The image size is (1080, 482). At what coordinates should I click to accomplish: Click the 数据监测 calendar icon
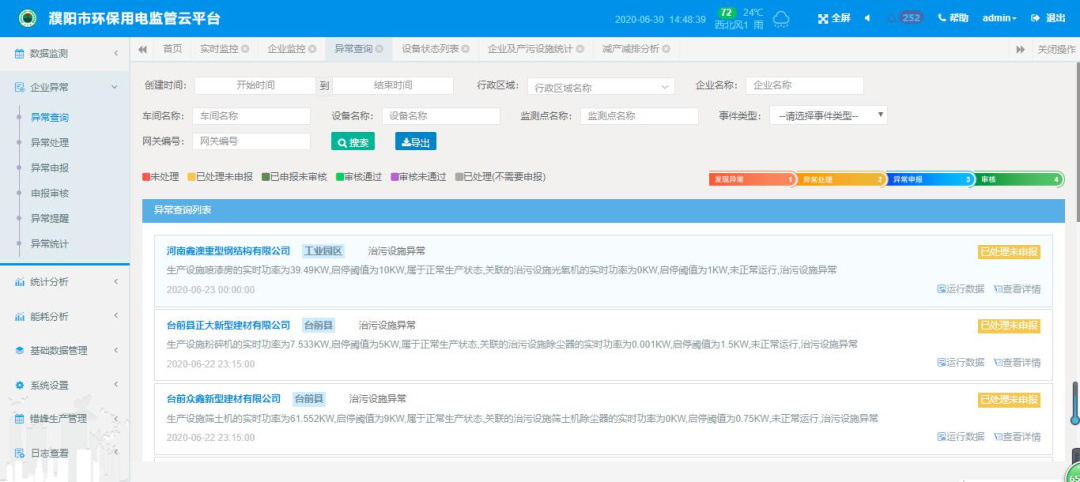tap(20, 53)
